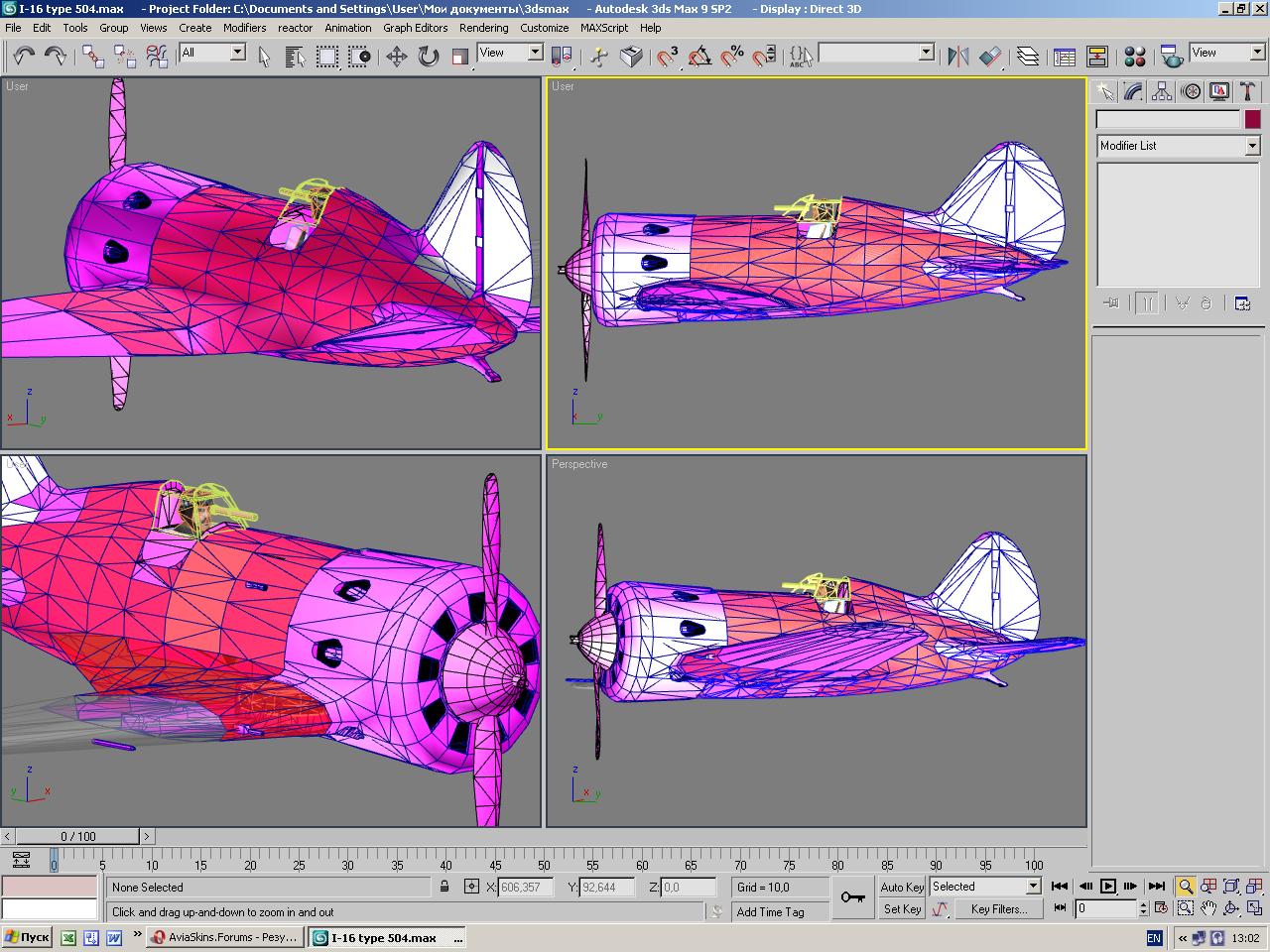Toggle the selection lock padlock

tap(444, 888)
